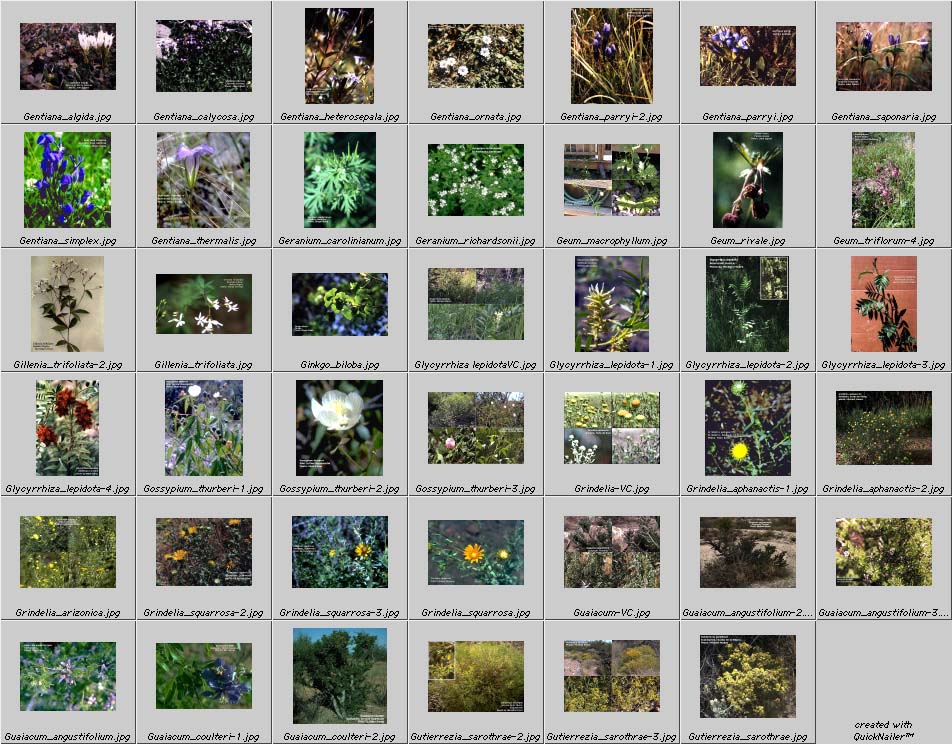Select the Glycyrrhiza_lepidota-4.jpg thumbnail
The image size is (952, 744).
tap(68, 428)
